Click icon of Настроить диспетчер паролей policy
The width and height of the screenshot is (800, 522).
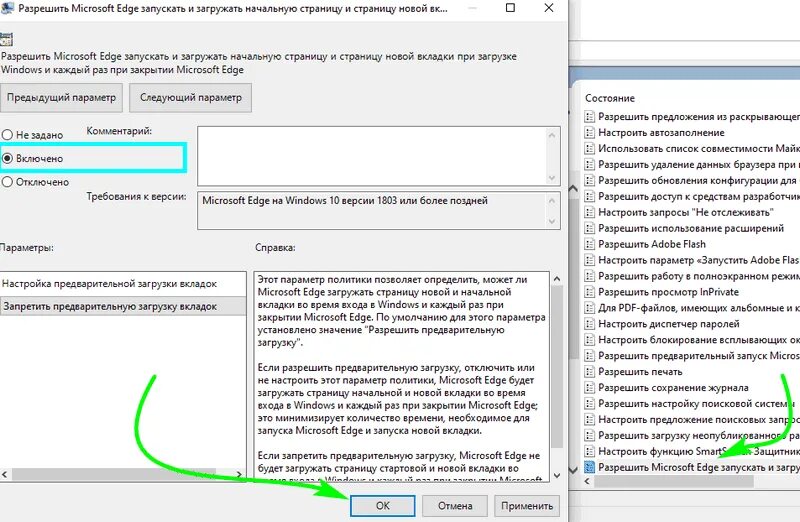pyautogui.click(x=589, y=324)
